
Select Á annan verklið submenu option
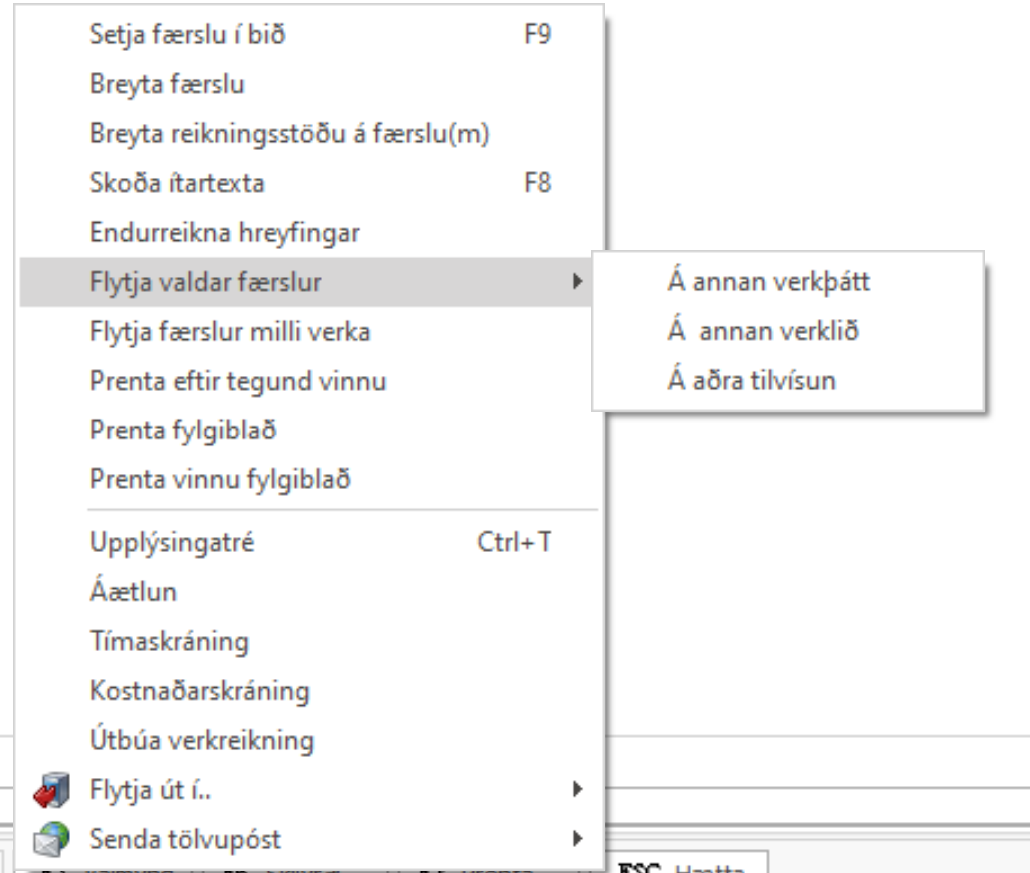pos(762,331)
